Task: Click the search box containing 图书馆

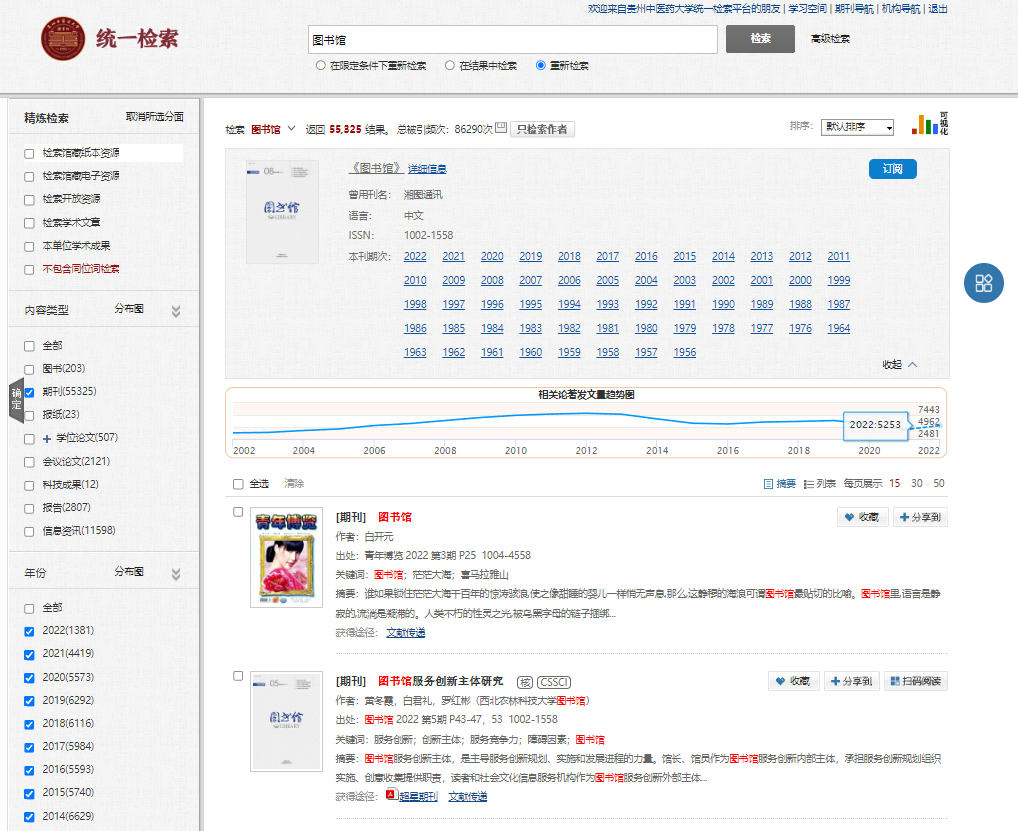Action: (512, 40)
